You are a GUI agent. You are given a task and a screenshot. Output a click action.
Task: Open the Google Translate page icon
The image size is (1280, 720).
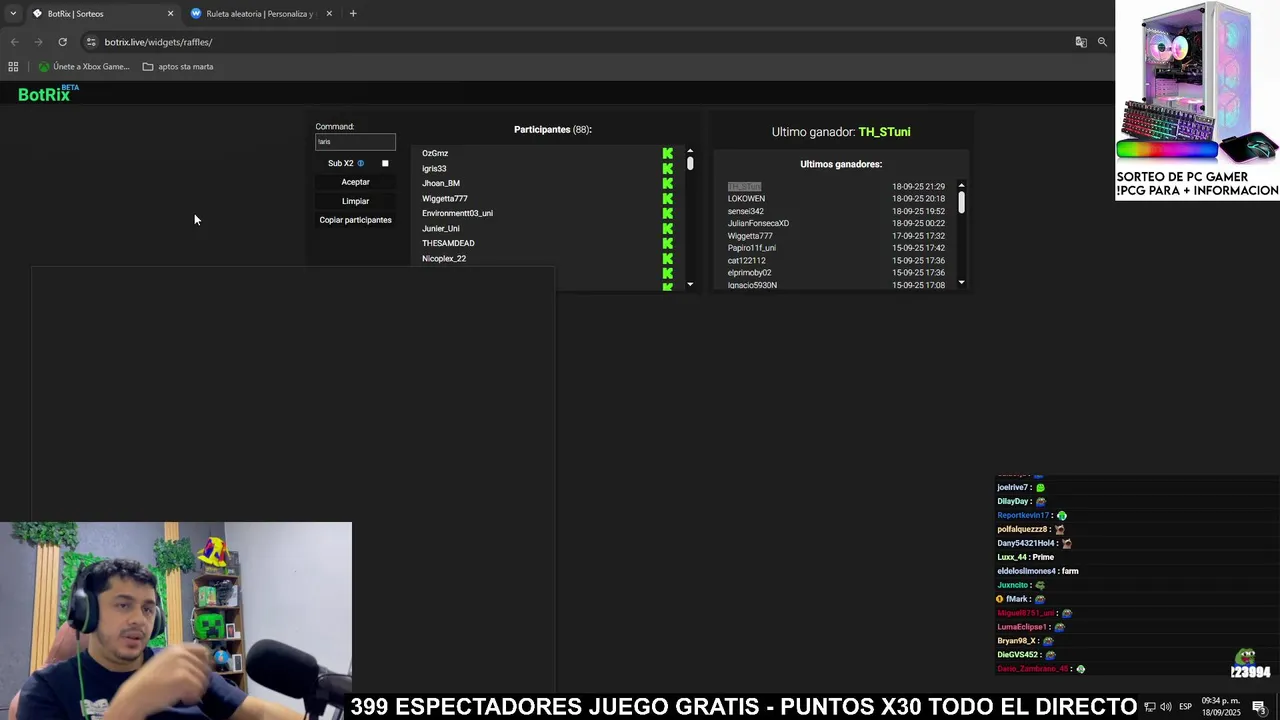point(1081,42)
